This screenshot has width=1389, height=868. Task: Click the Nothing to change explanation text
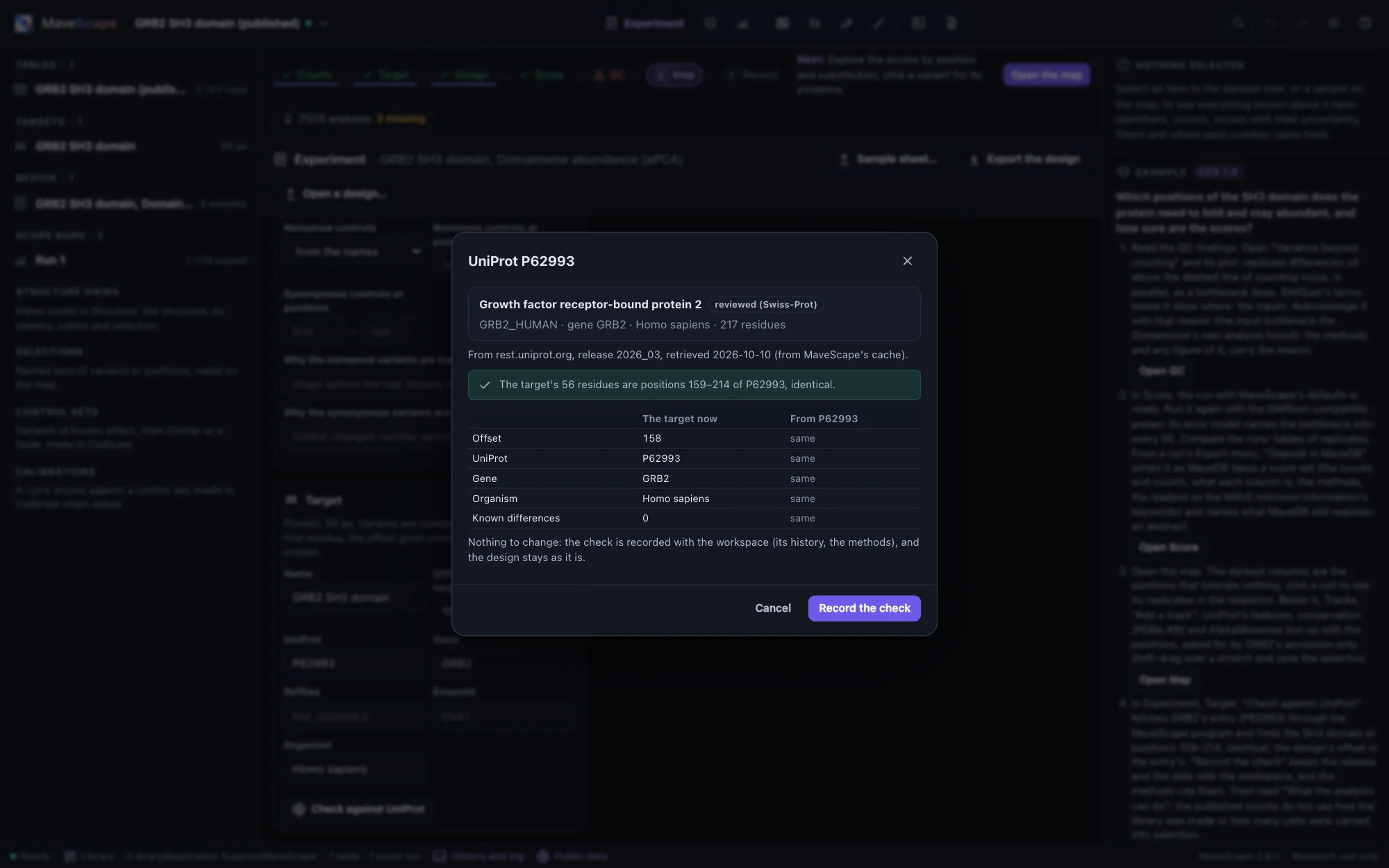point(693,550)
